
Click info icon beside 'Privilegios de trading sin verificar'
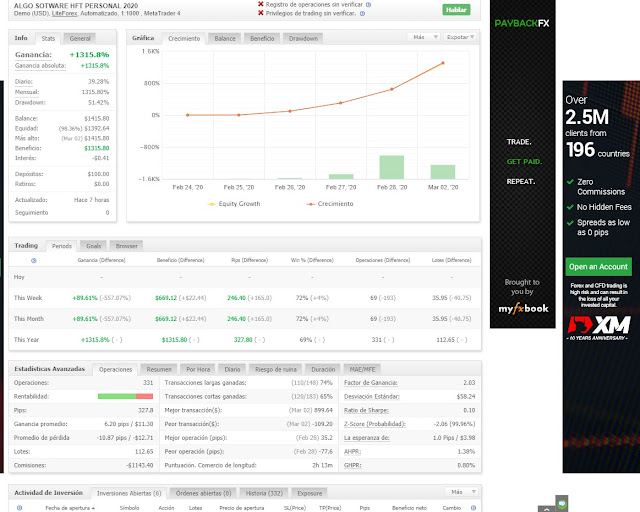(362, 13)
